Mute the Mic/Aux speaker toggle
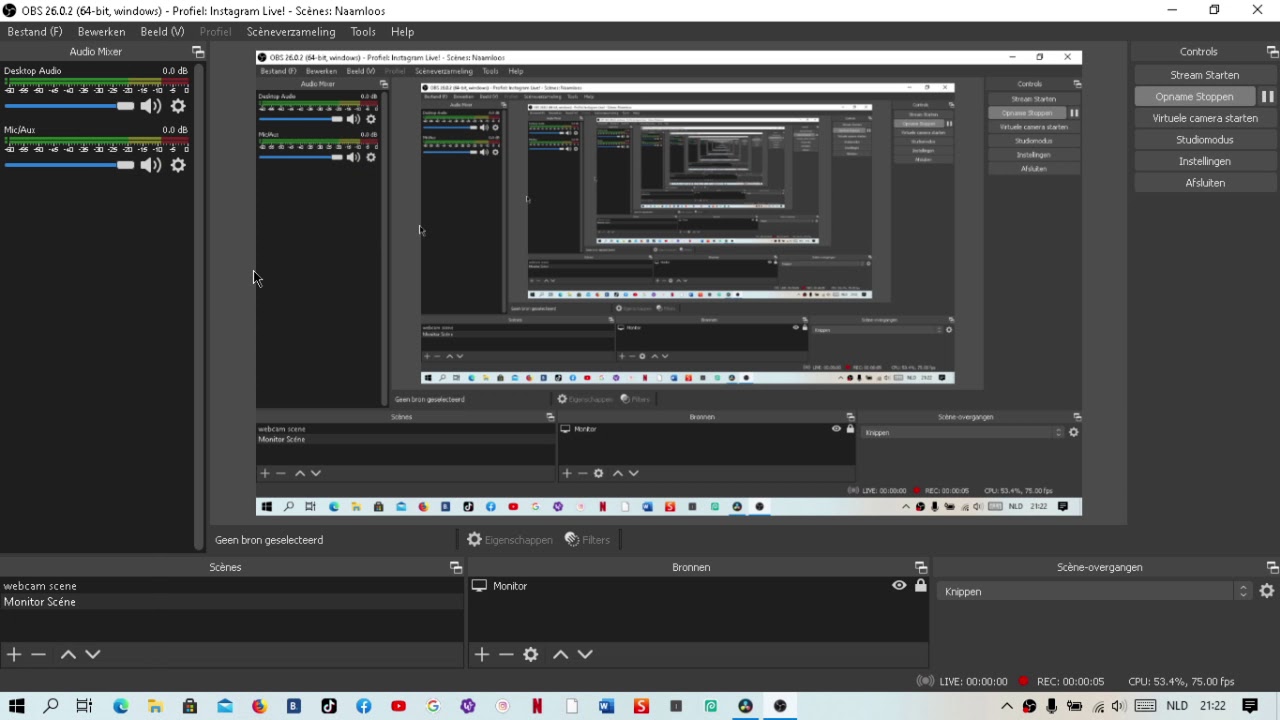 coord(150,165)
